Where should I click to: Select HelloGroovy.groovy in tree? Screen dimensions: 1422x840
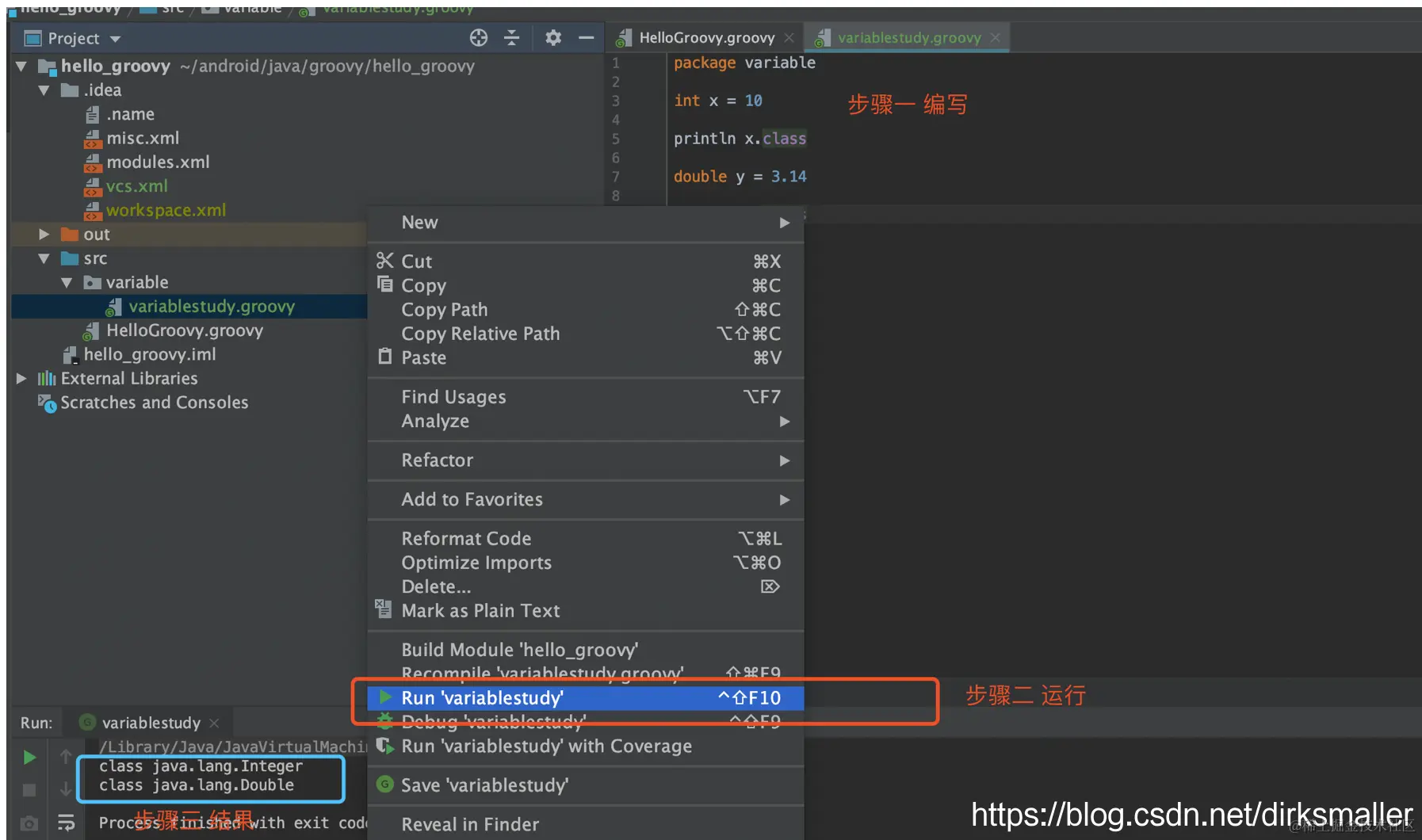click(x=174, y=330)
